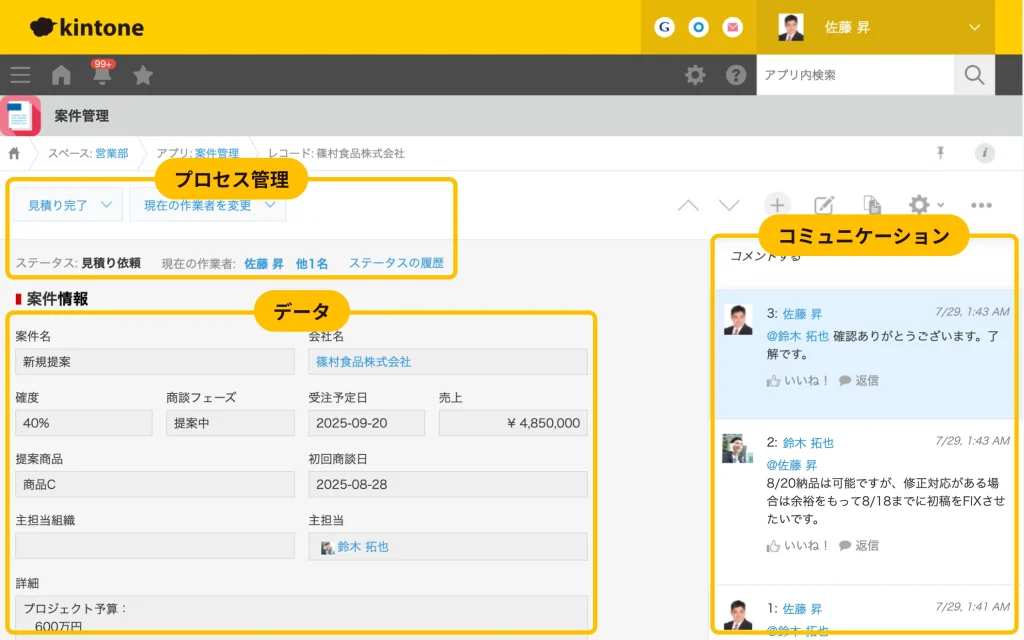This screenshot has width=1024, height=640.
Task: Click the search magnifier button
Action: (x=975, y=75)
